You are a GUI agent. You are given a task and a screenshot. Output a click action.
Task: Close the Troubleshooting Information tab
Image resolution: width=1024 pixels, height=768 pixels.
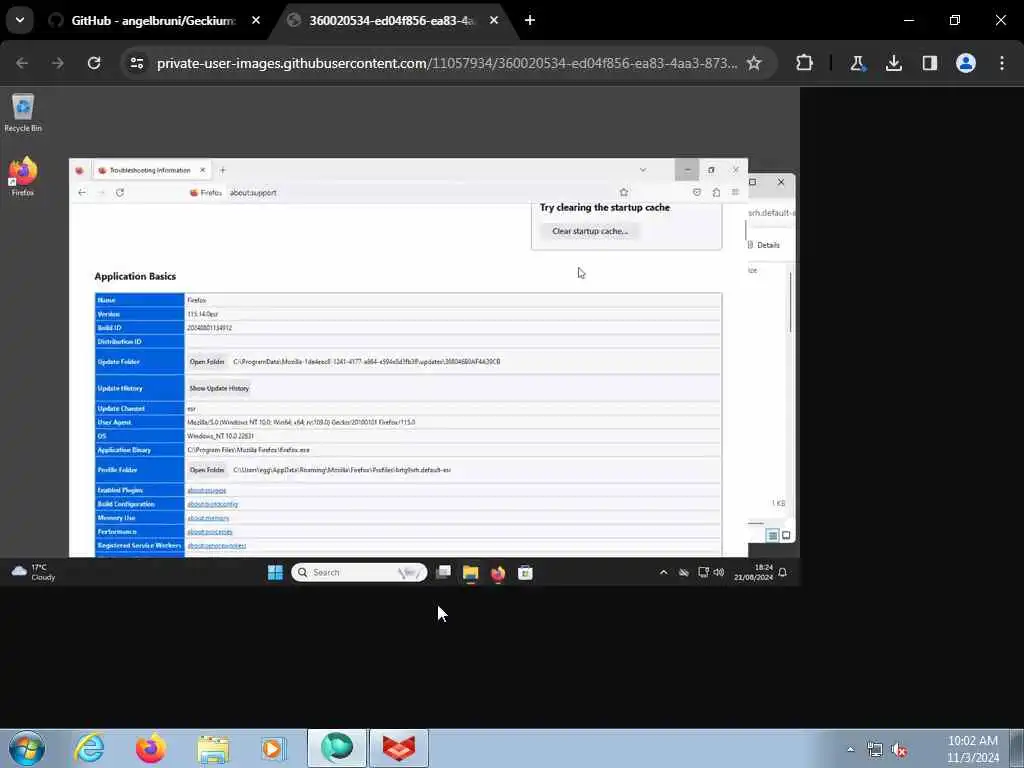(202, 170)
